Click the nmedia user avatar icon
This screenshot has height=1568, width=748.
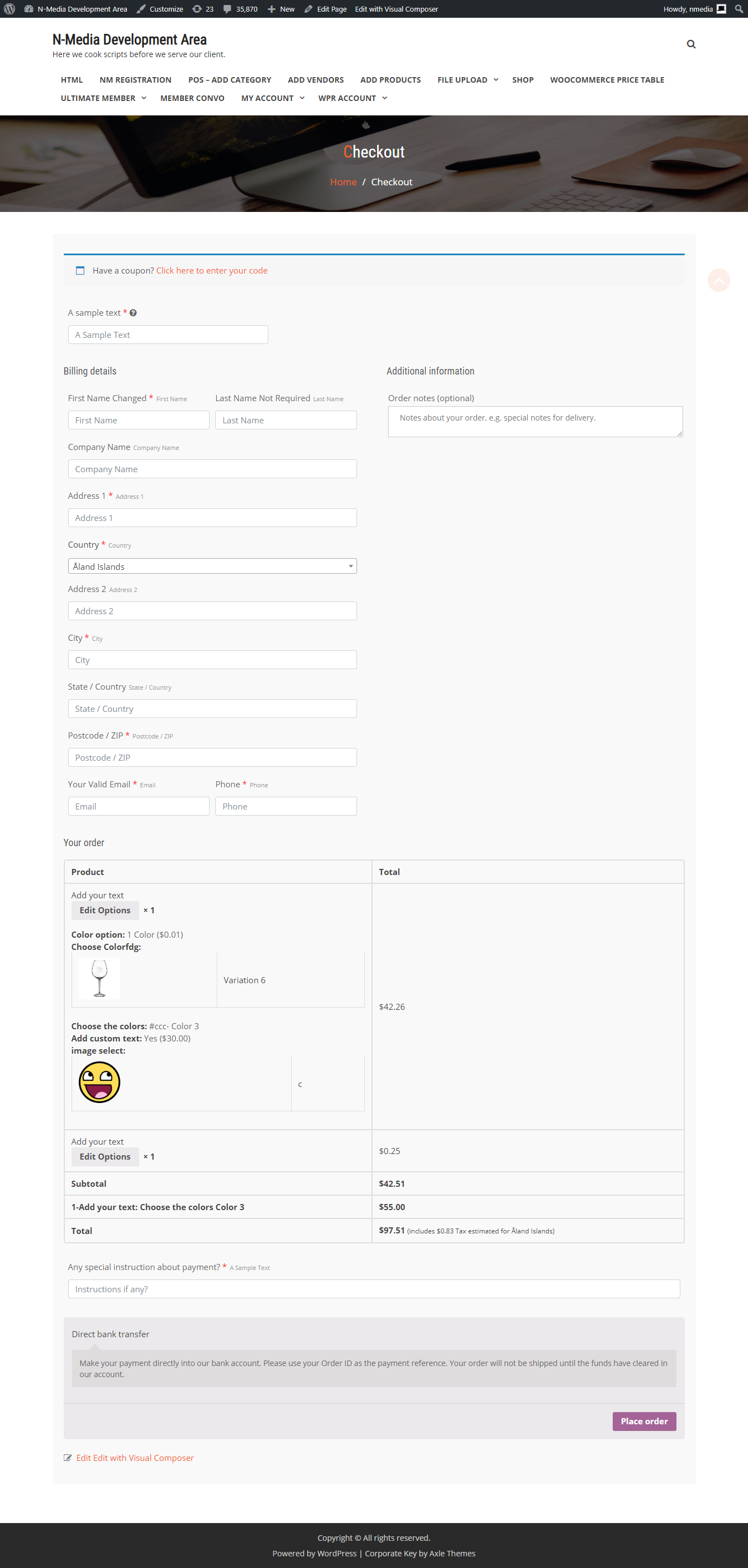pos(721,9)
